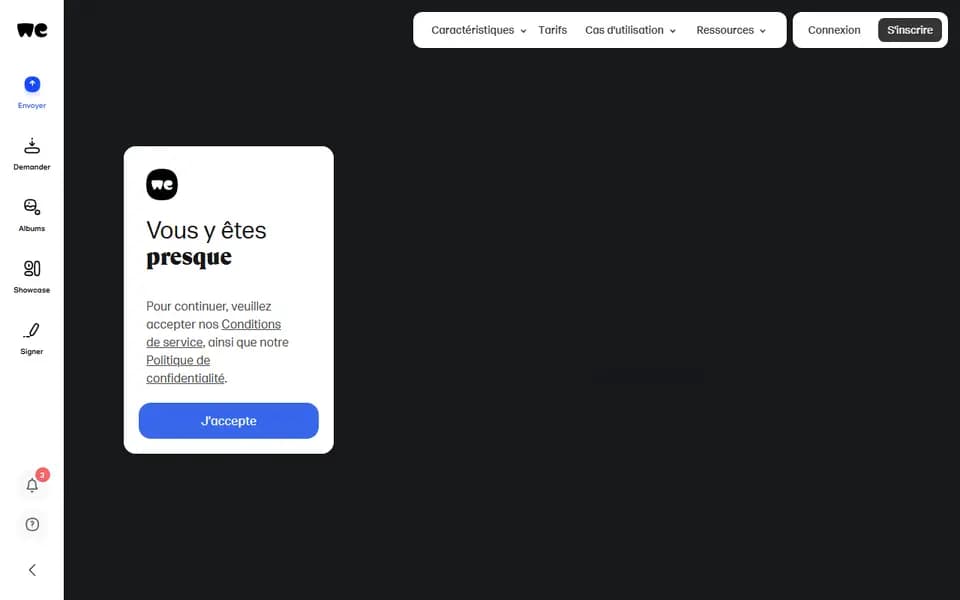Open the Signer signing tool

32,339
